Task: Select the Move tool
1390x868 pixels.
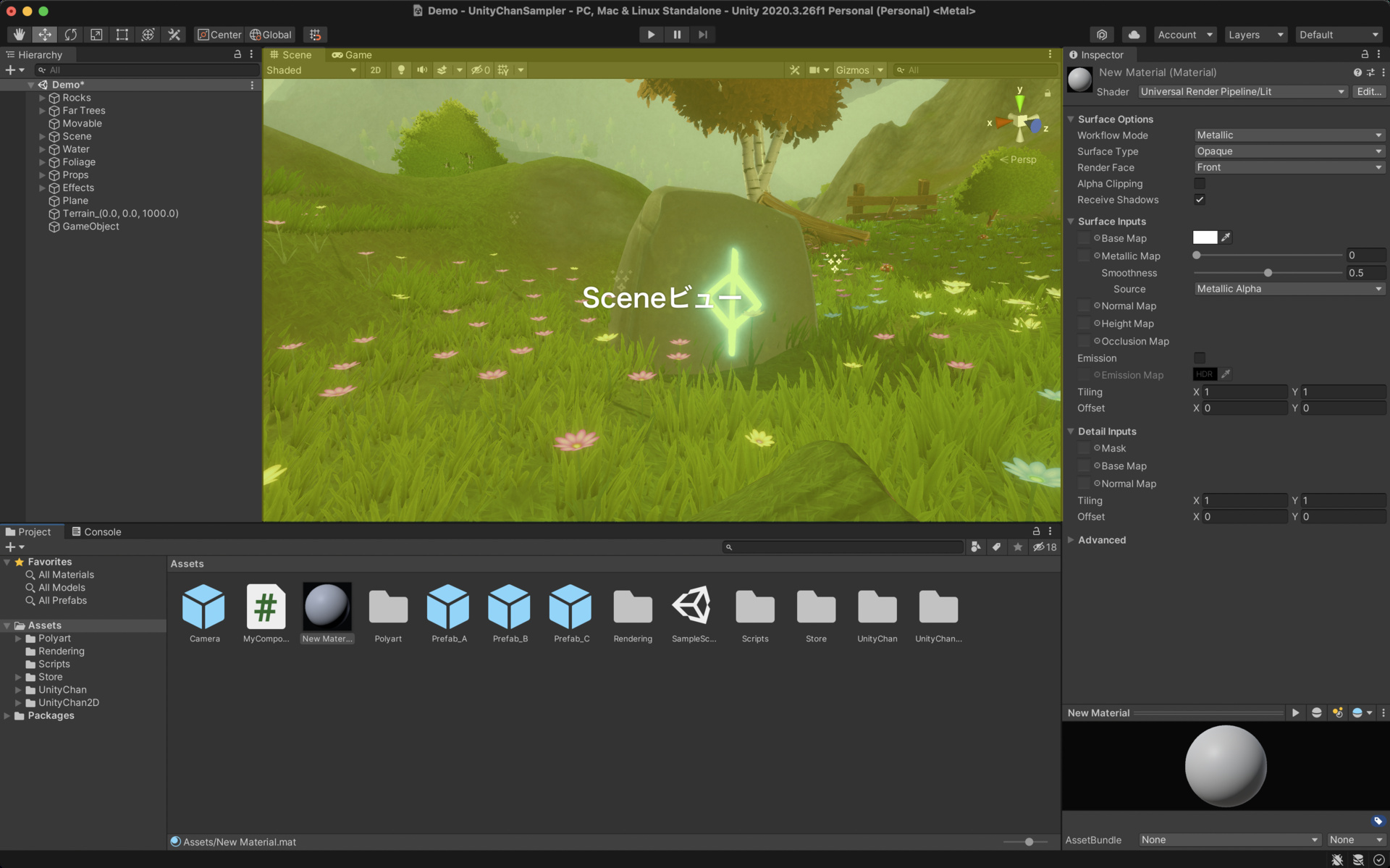Action: click(x=45, y=35)
